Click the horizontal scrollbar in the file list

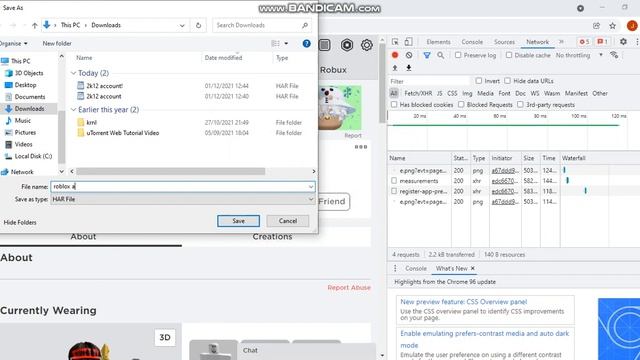coord(170,171)
